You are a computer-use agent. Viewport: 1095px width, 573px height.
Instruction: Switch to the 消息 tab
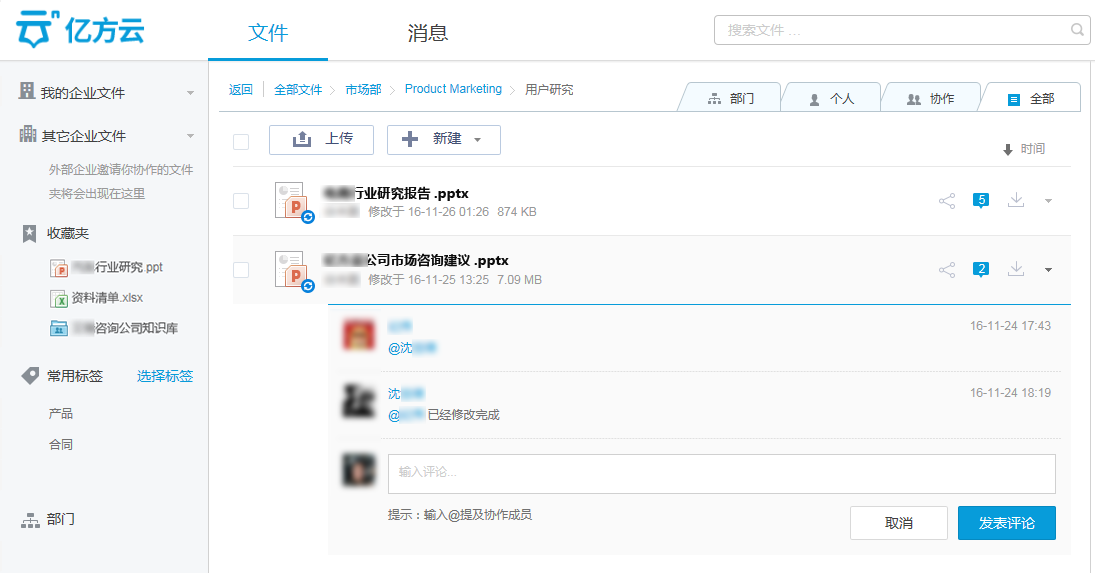point(427,33)
